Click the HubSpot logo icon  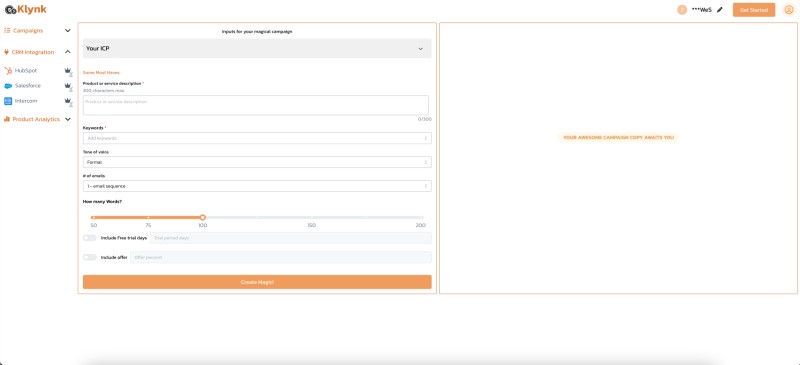pyautogui.click(x=8, y=70)
